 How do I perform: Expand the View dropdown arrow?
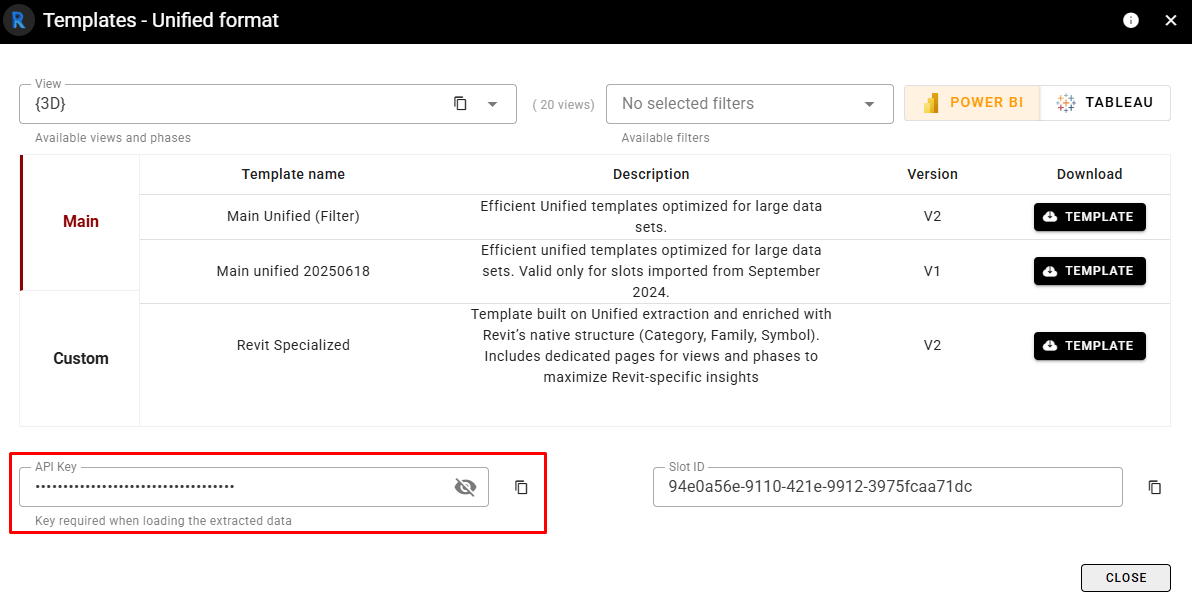click(x=492, y=104)
